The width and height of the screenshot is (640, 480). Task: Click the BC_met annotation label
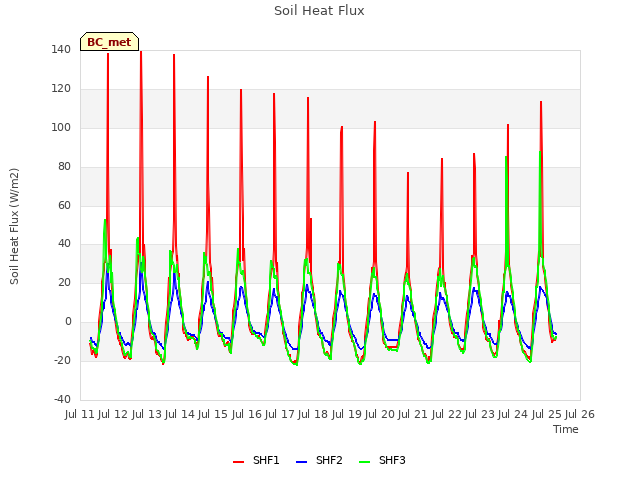(x=109, y=42)
